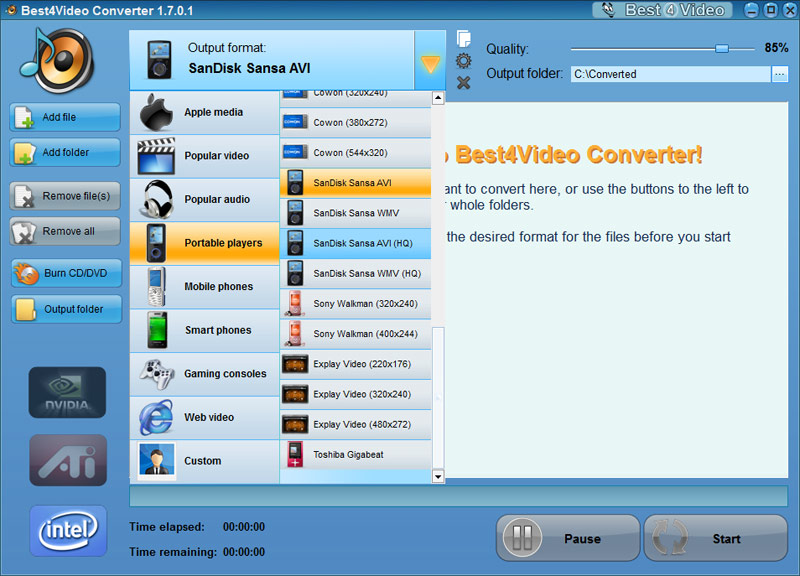The image size is (800, 576).
Task: Select SanDisk Sansa WMV (HQ) format
Action: point(356,273)
